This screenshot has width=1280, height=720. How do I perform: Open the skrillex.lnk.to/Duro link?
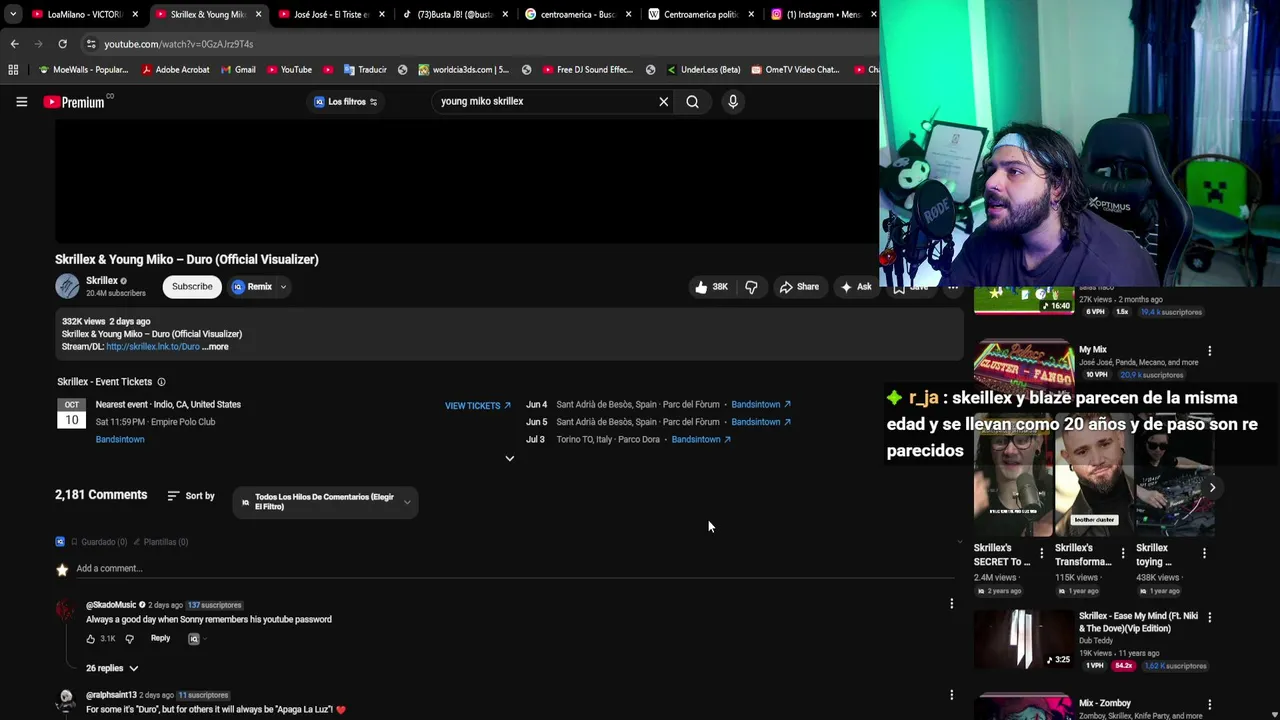tap(153, 347)
